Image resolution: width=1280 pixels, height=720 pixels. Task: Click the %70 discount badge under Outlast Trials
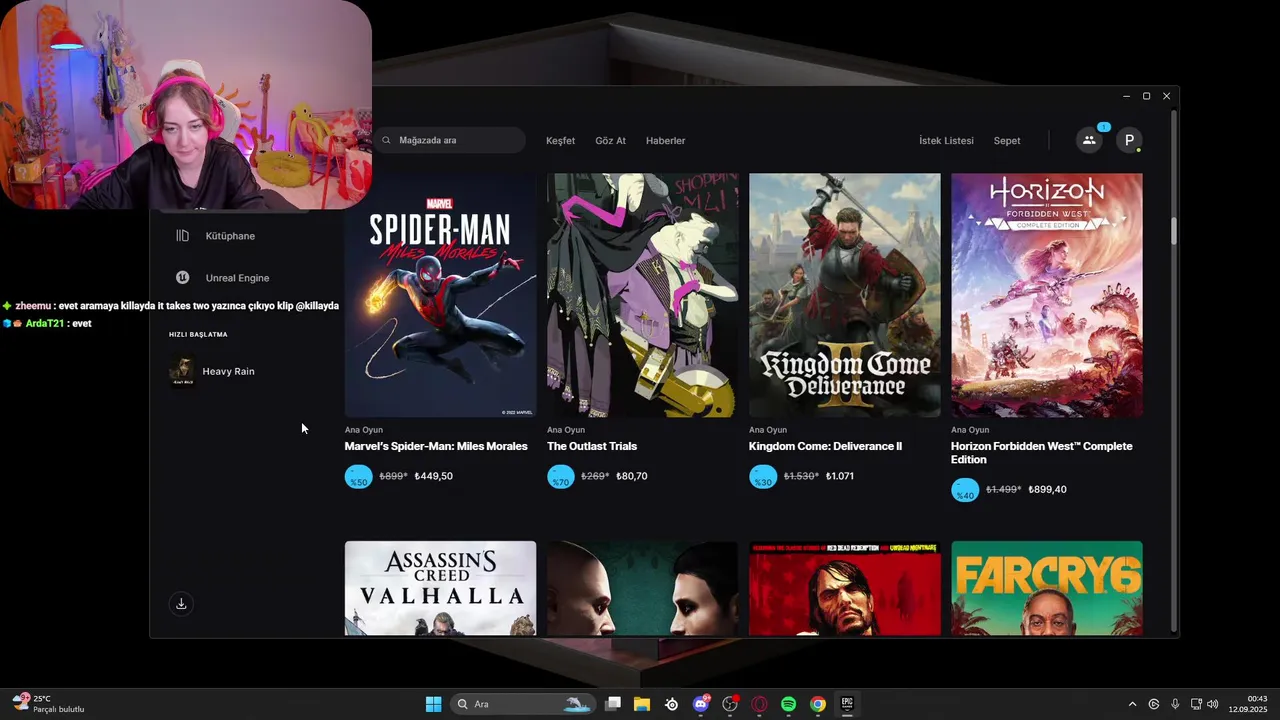(561, 477)
